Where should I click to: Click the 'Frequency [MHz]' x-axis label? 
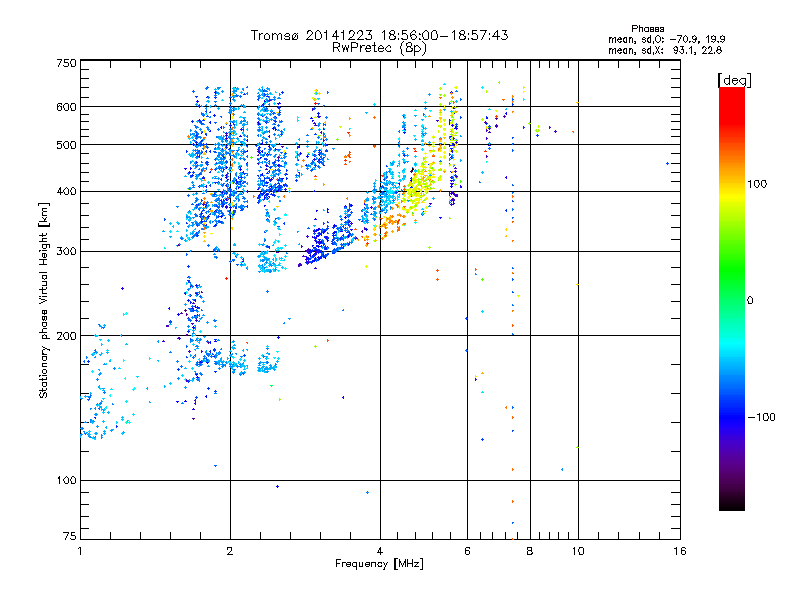(379, 564)
